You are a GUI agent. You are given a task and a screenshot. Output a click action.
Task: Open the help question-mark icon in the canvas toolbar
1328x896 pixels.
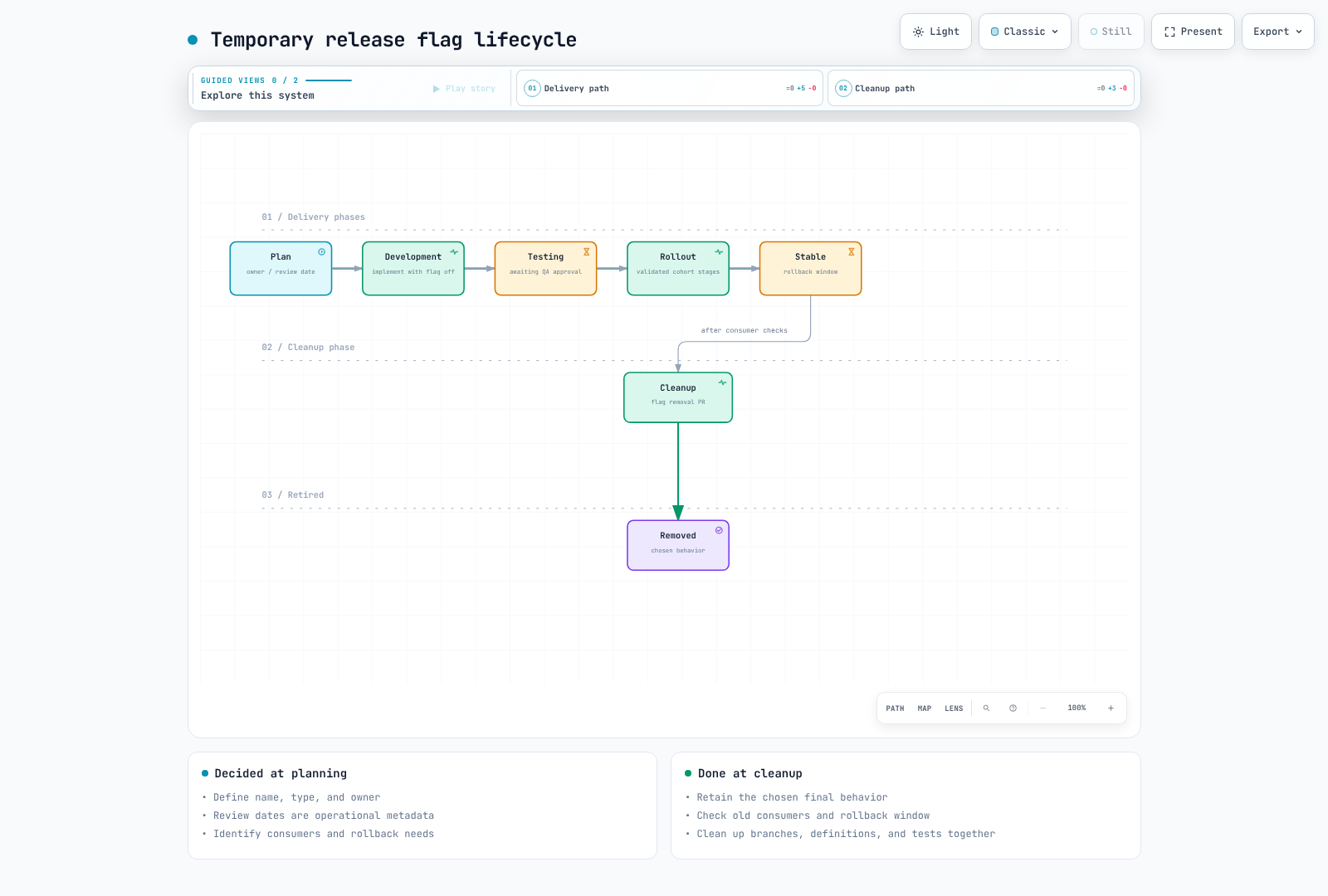(1013, 709)
